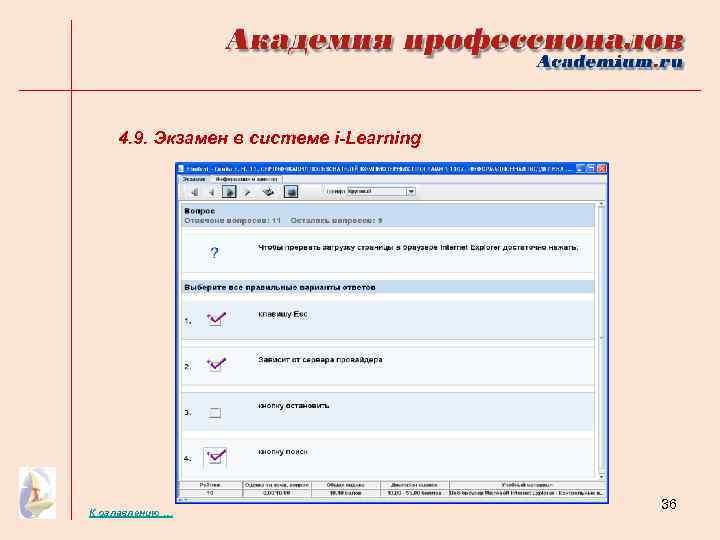Click the slanted arrow toolbar icon
Screen dimensions: 720x540
click(x=248, y=192)
